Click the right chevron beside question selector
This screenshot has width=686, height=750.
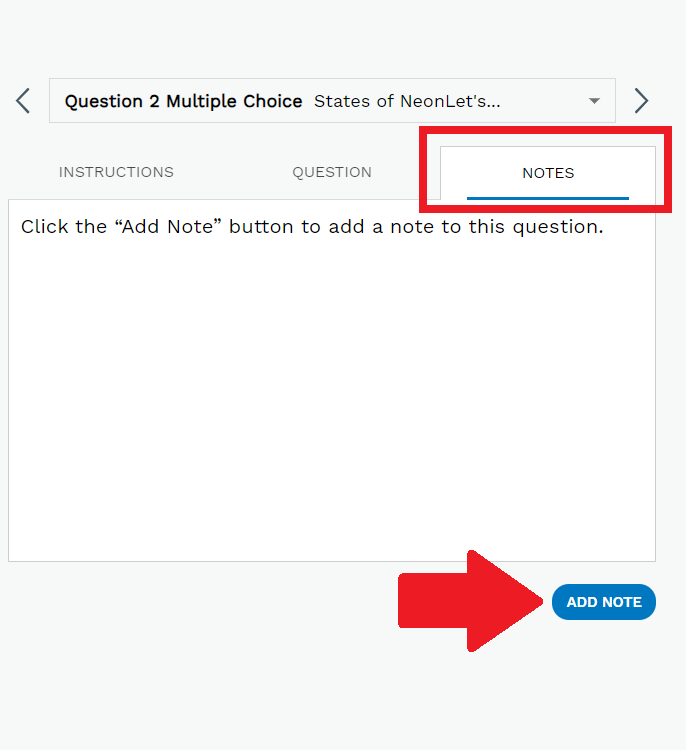pos(642,101)
